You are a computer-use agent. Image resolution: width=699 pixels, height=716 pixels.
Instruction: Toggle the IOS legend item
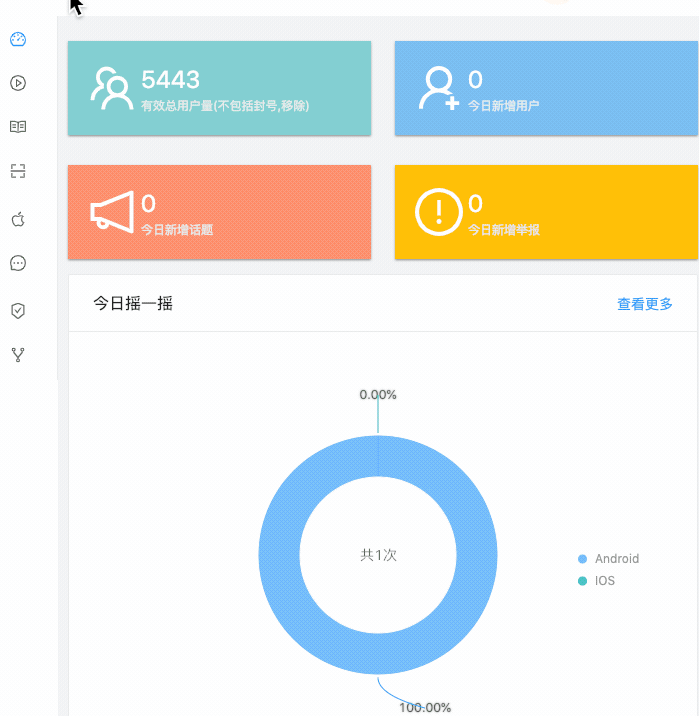click(x=596, y=581)
